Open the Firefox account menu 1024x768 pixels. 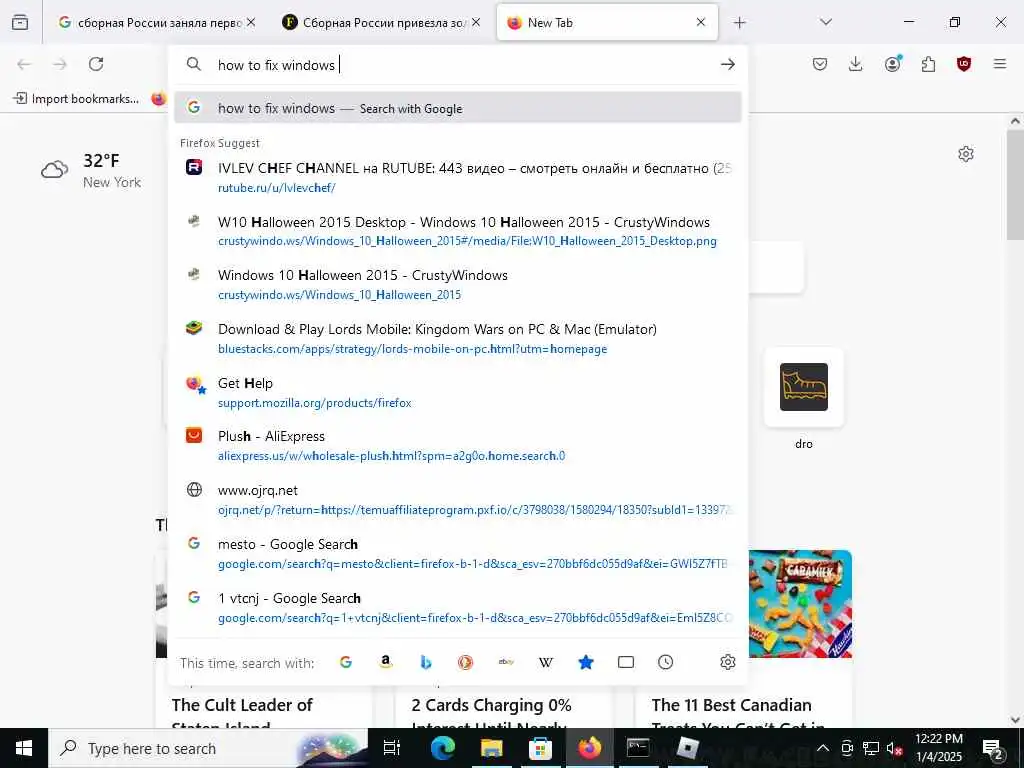[x=892, y=64]
